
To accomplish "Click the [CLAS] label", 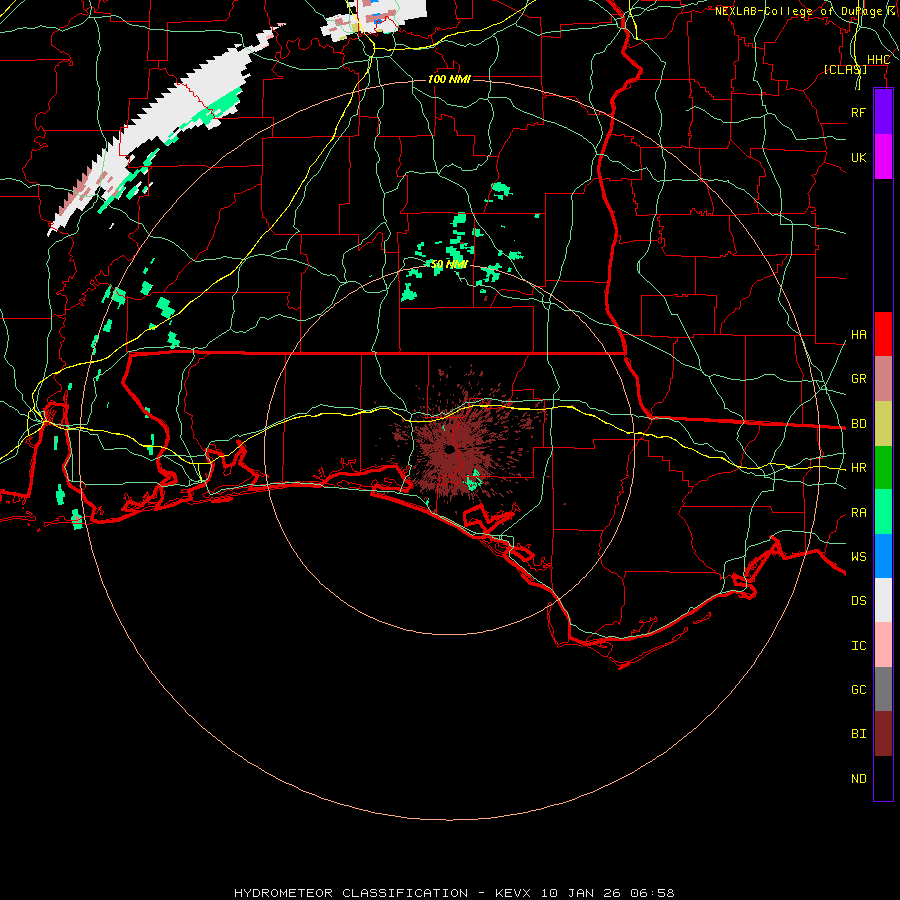I will click(x=845, y=69).
